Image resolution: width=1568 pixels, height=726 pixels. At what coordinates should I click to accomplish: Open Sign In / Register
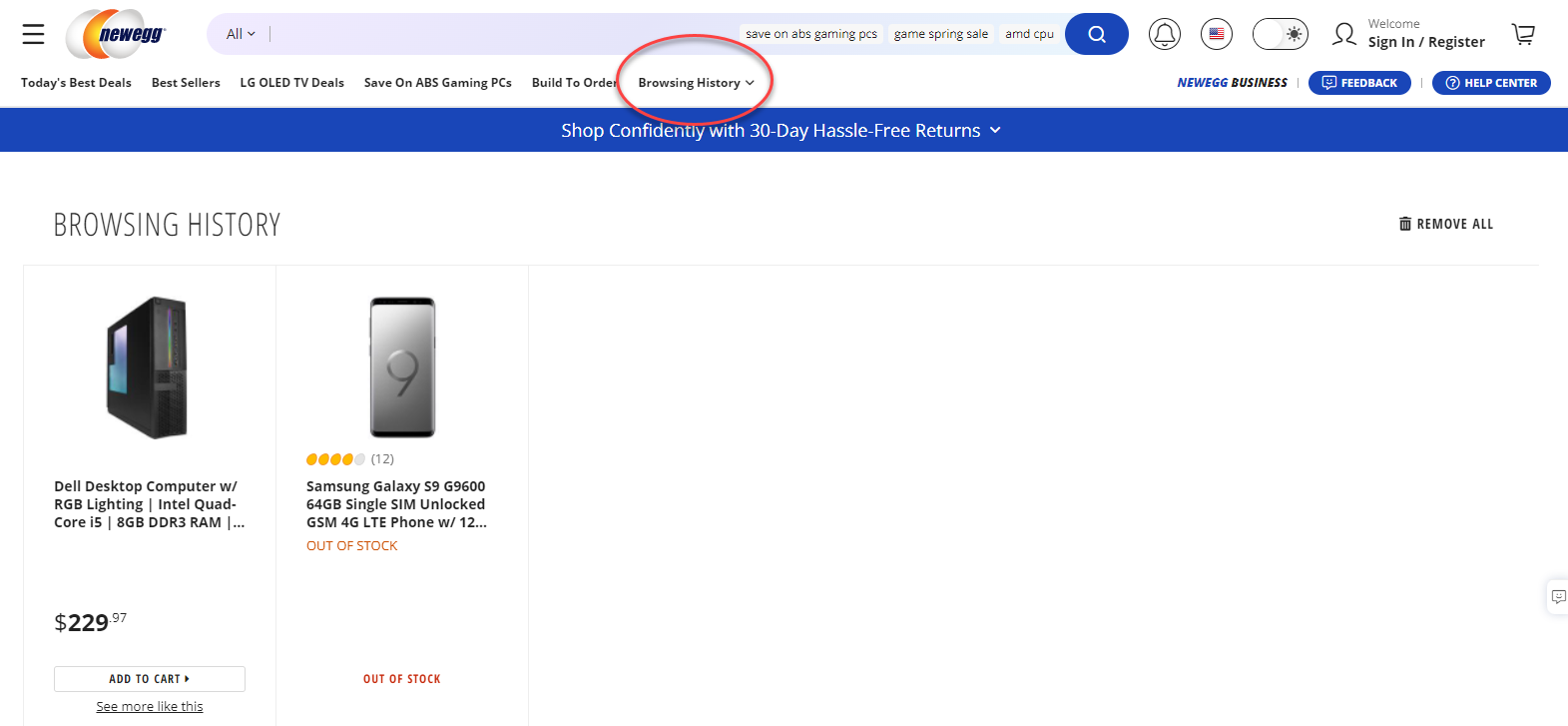point(1426,42)
